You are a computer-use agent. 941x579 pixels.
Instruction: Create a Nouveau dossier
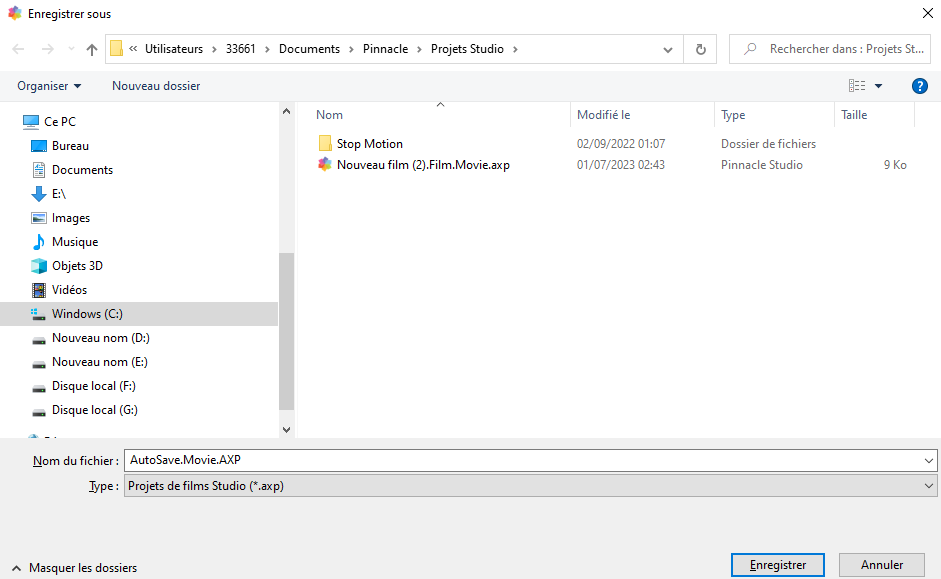point(156,86)
